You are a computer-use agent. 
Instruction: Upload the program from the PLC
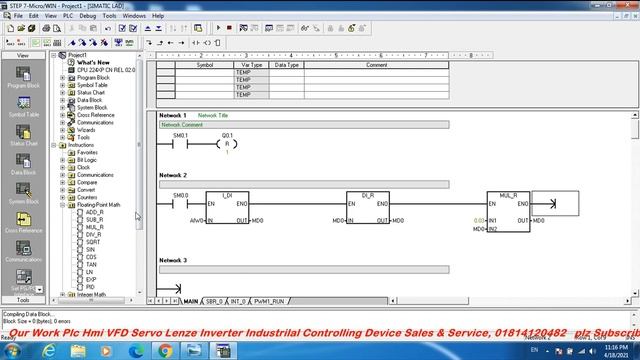148,28
